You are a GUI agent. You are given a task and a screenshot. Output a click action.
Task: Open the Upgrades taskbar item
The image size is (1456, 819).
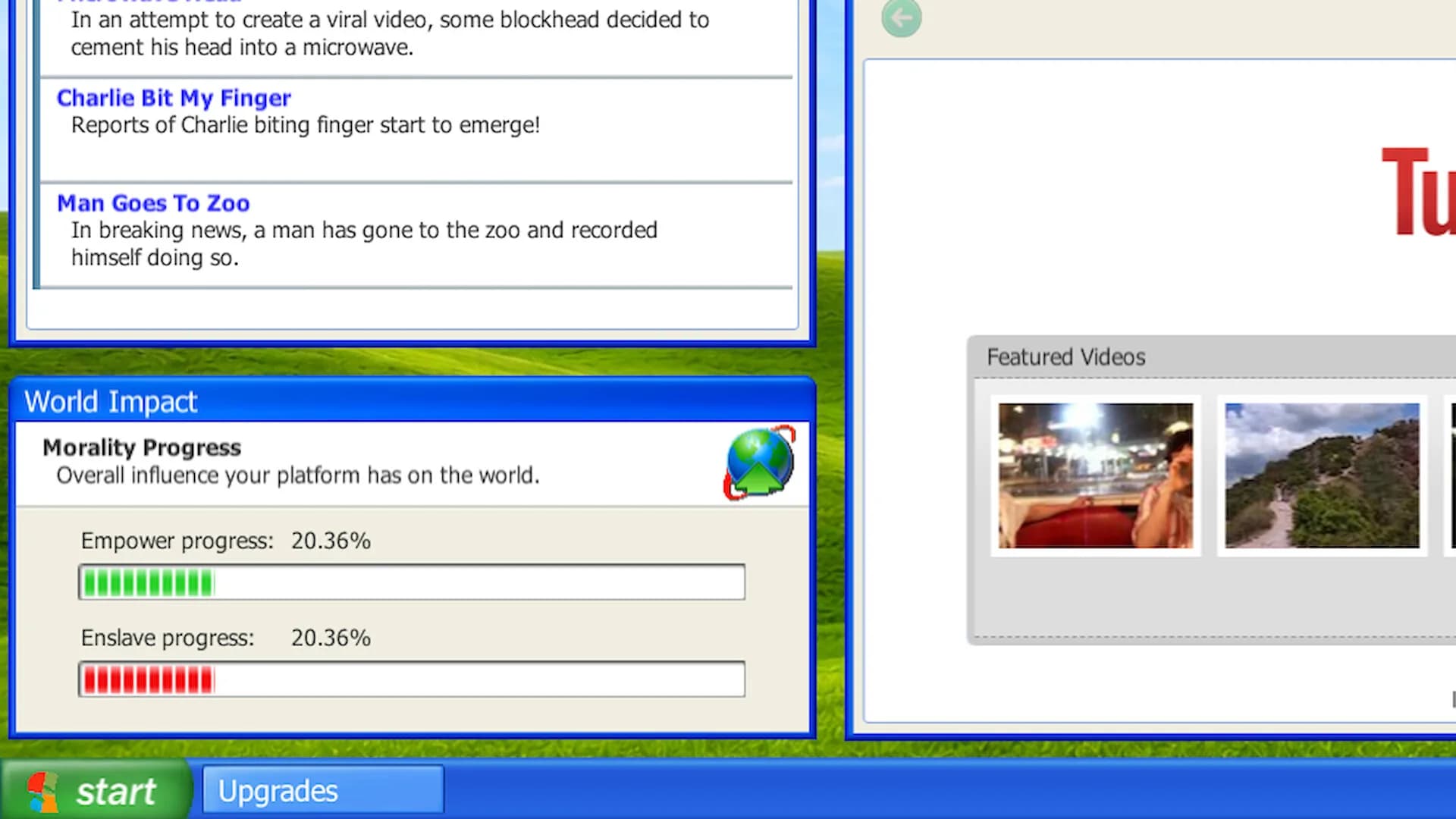[x=323, y=791]
